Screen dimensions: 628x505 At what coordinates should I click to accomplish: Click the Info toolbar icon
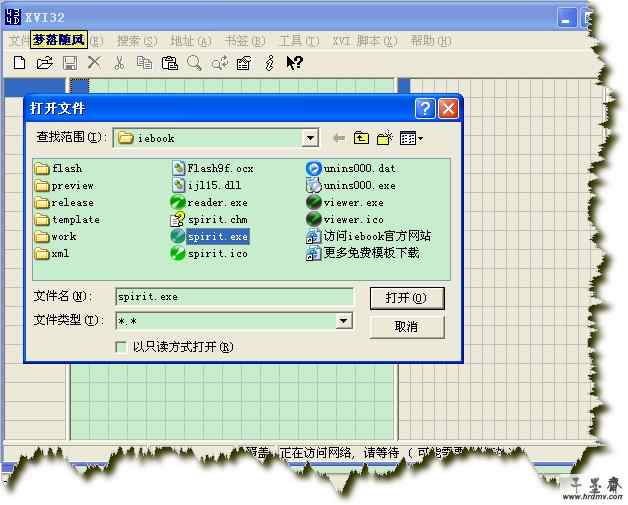(270, 63)
